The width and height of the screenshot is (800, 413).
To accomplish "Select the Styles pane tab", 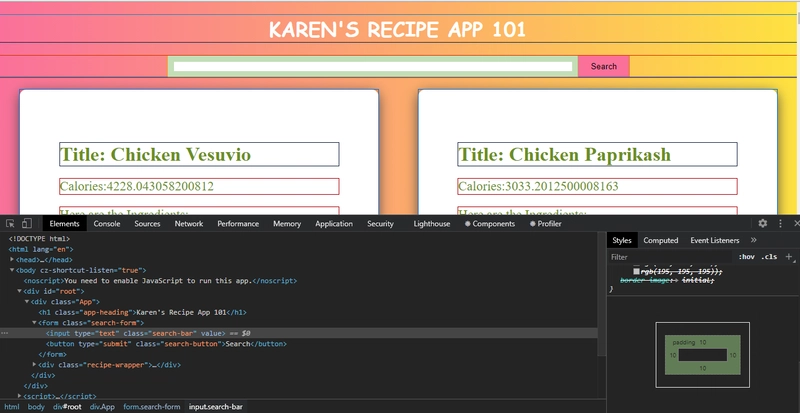I will pos(622,240).
